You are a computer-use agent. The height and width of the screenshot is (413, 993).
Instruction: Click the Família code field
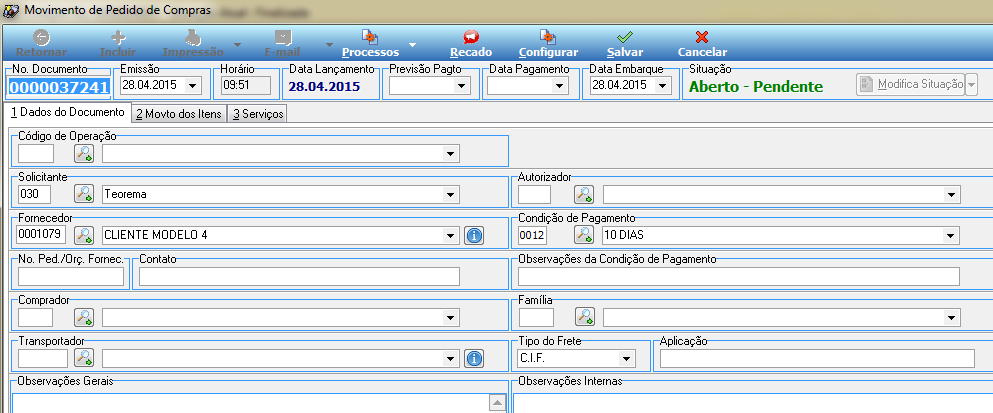[x=536, y=317]
